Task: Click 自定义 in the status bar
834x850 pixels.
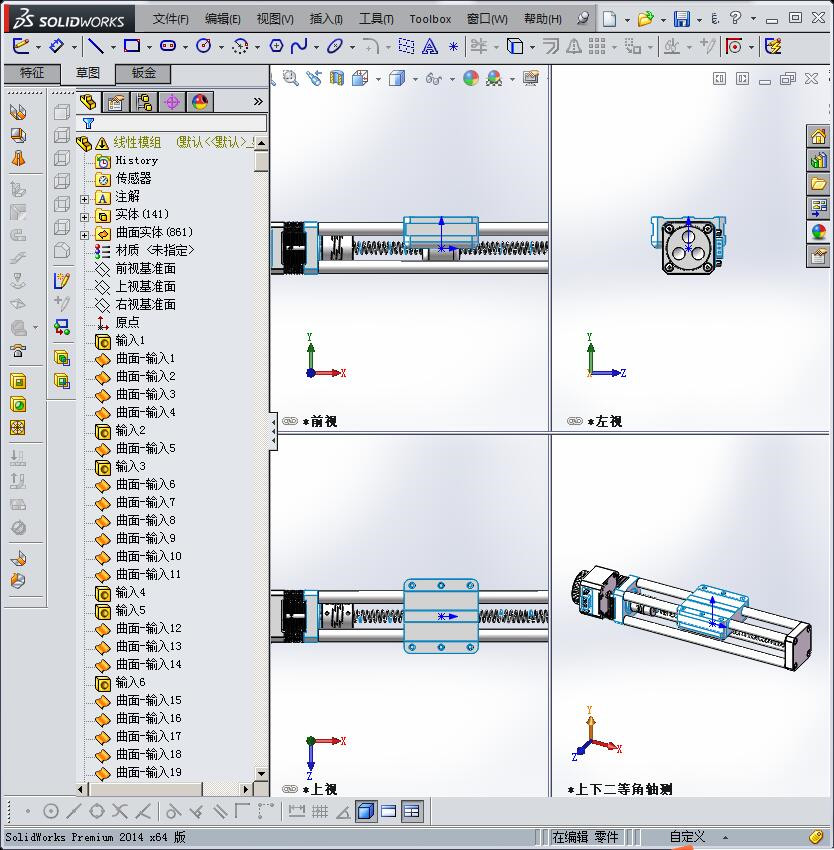Action: click(688, 837)
